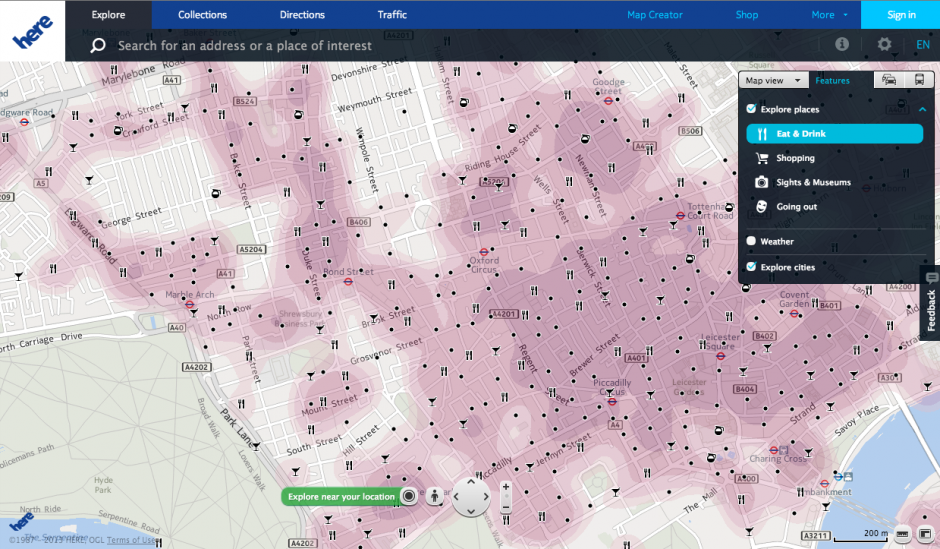Zoom in with the plus button
940x549 pixels.
[506, 487]
